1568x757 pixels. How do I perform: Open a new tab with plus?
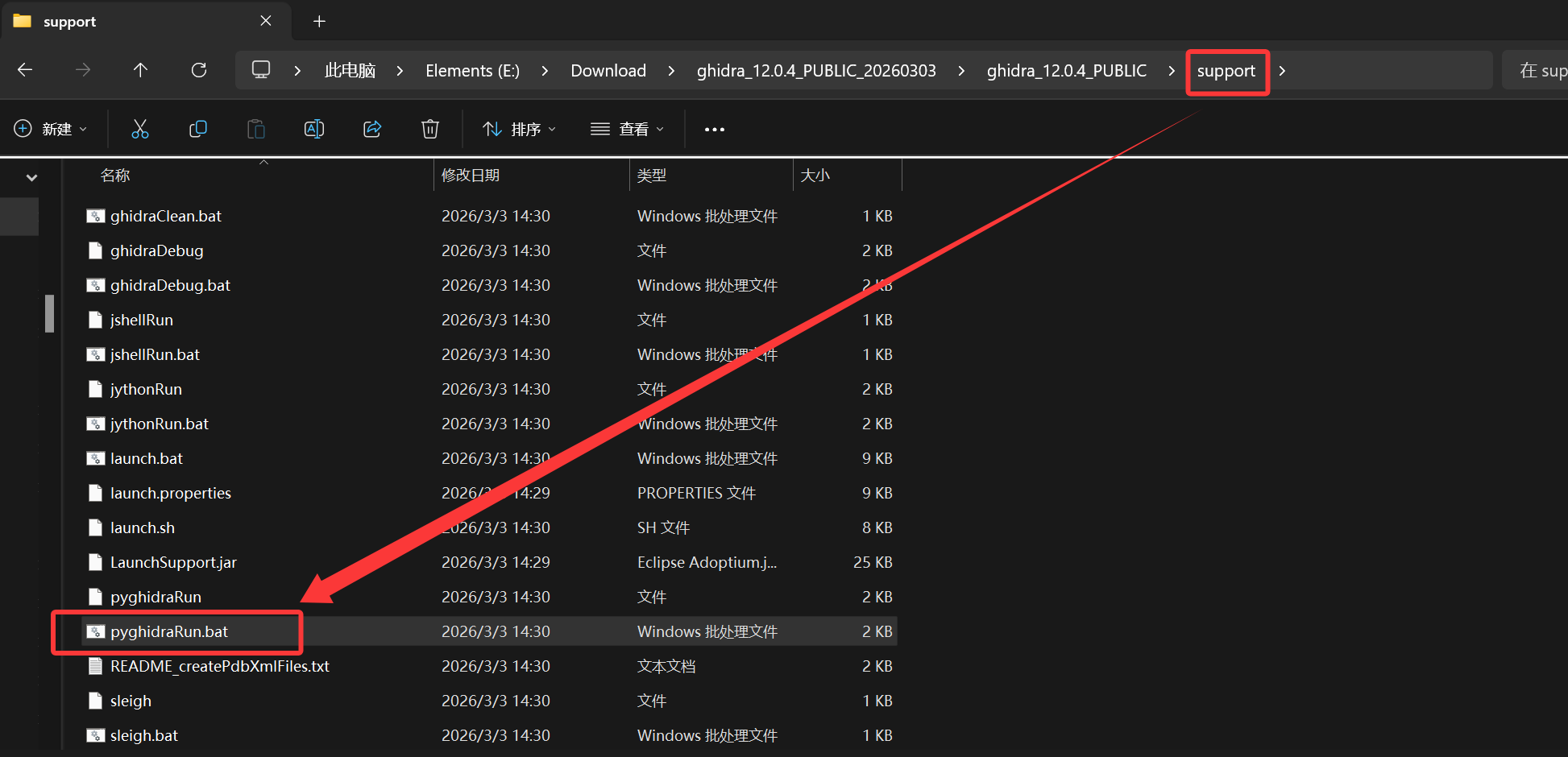tap(319, 21)
